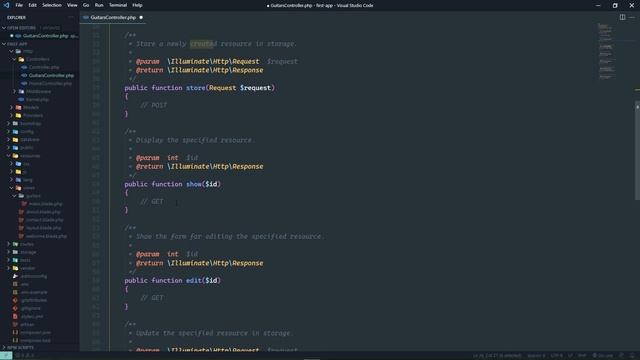The width and height of the screenshot is (640, 360).
Task: Click the bootstrap folder icon
Action: coord(16,123)
